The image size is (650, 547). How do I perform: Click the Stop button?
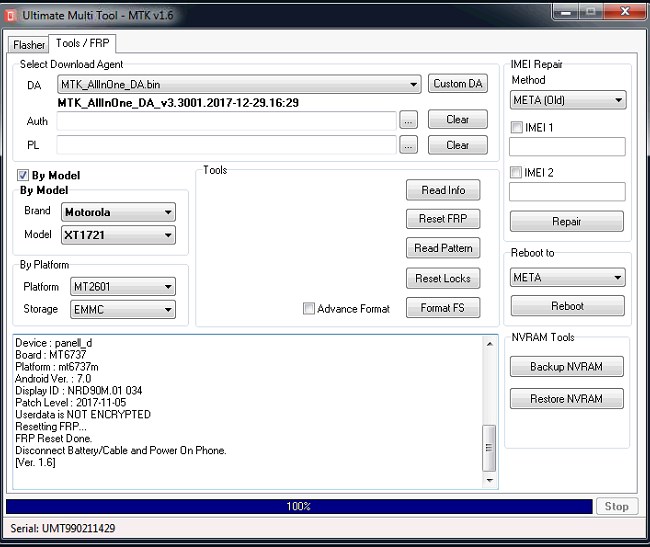tap(617, 506)
